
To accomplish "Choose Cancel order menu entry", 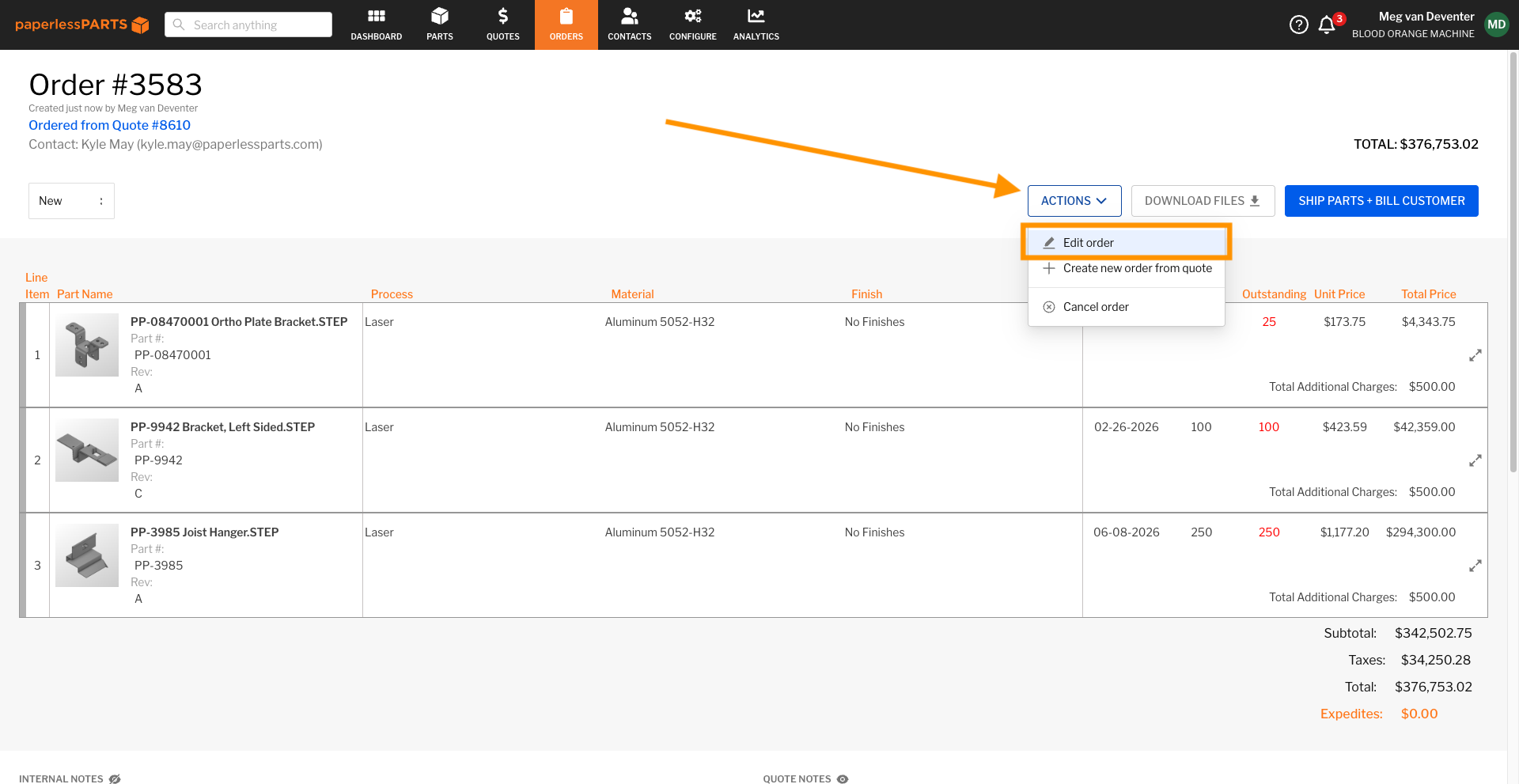I will [x=1127, y=307].
